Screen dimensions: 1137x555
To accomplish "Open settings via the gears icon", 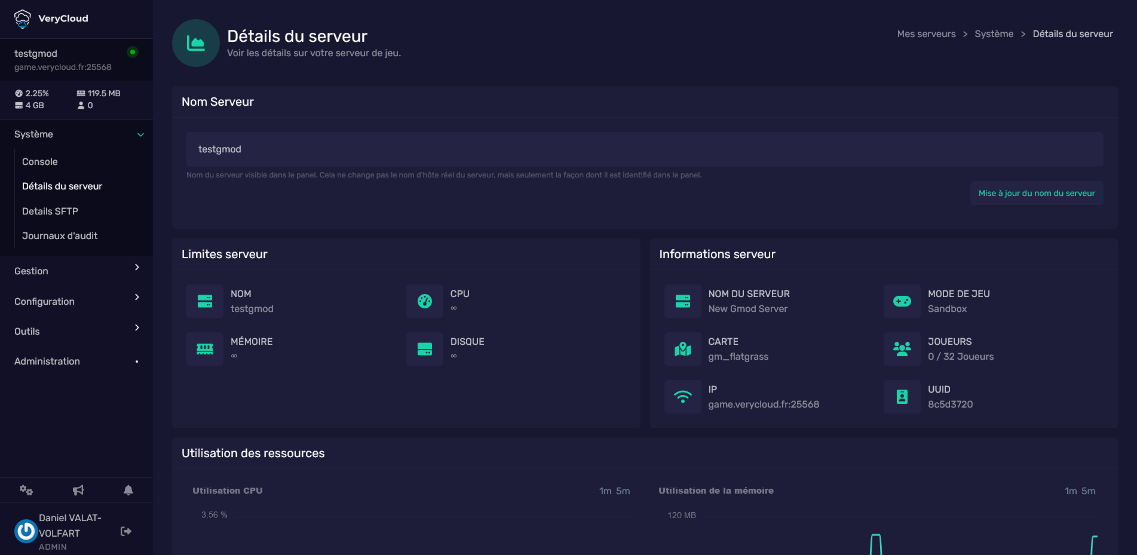I will pos(27,490).
